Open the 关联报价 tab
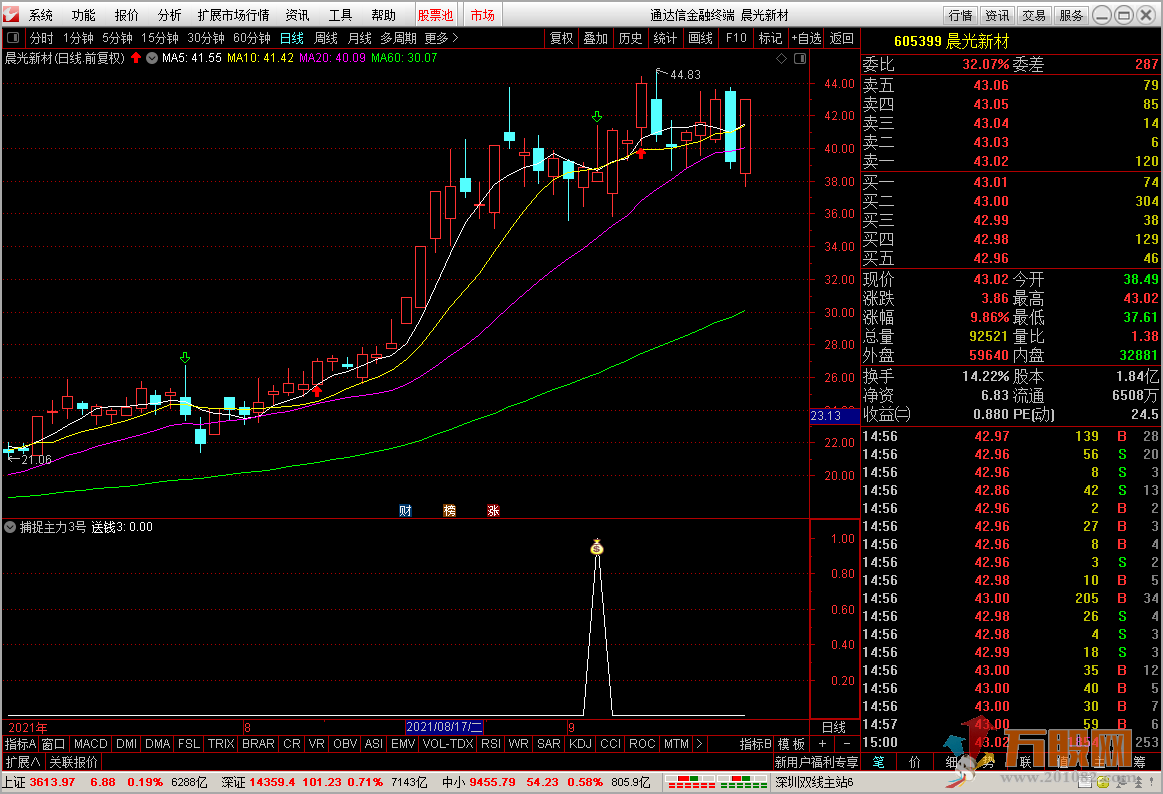 tap(73, 762)
